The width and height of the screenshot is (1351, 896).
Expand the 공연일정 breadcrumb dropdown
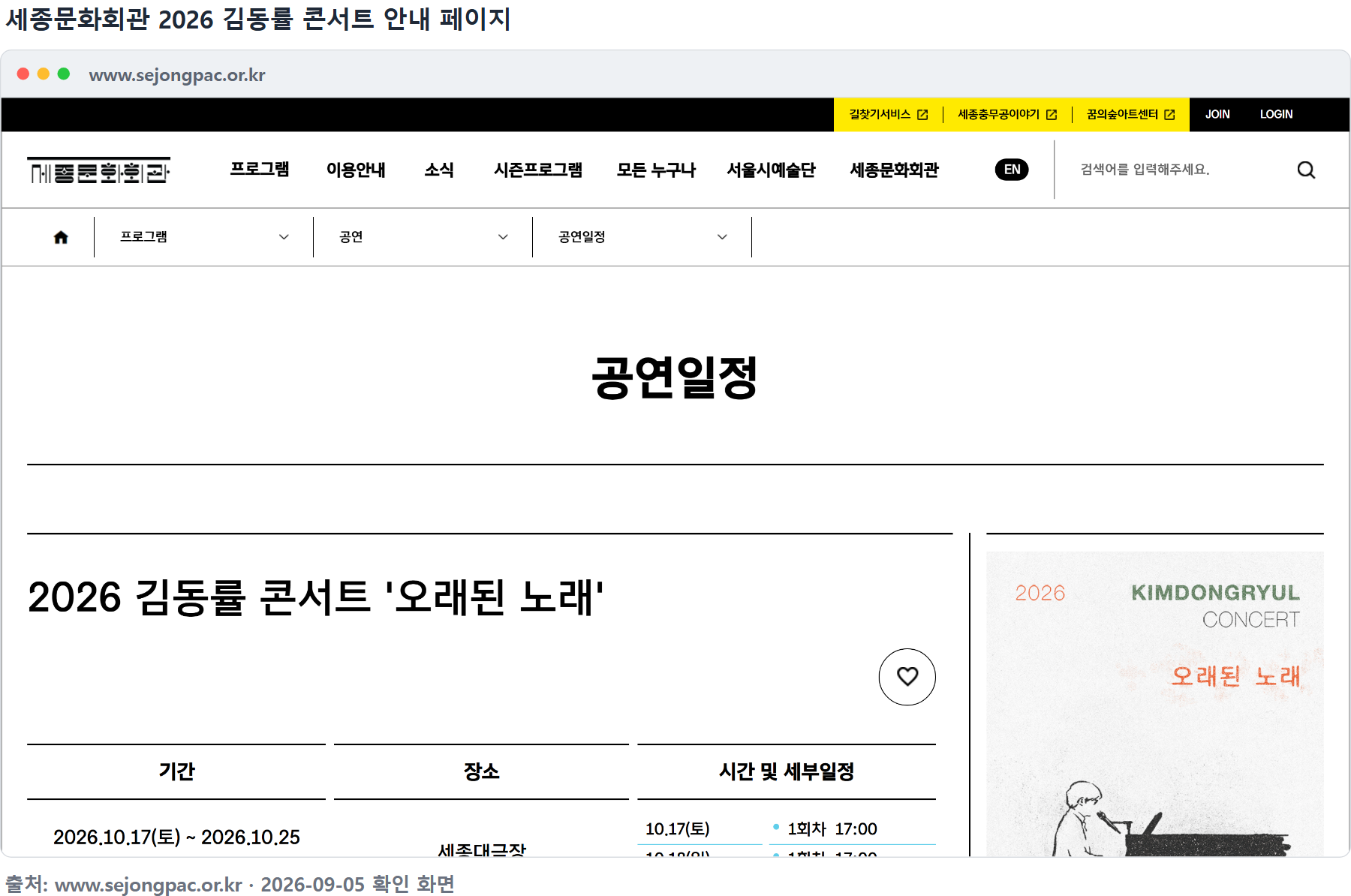642,237
